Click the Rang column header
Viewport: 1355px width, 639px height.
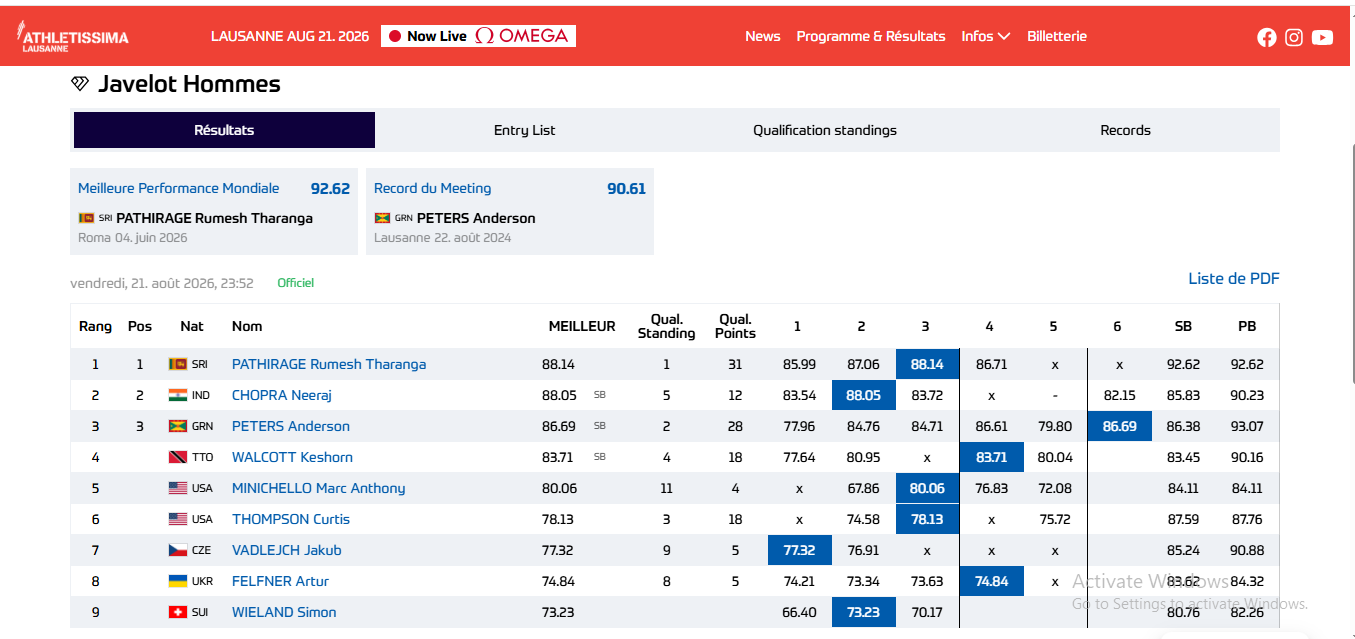pos(96,326)
